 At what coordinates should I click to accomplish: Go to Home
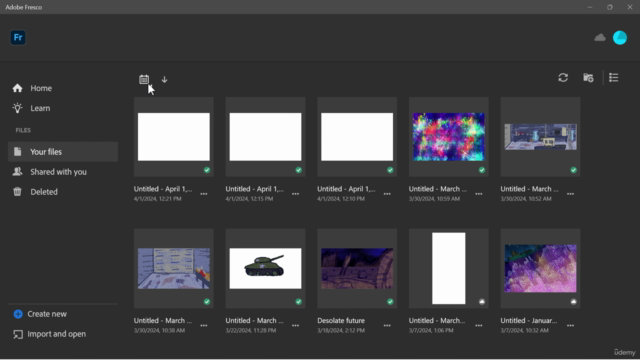coord(63,88)
